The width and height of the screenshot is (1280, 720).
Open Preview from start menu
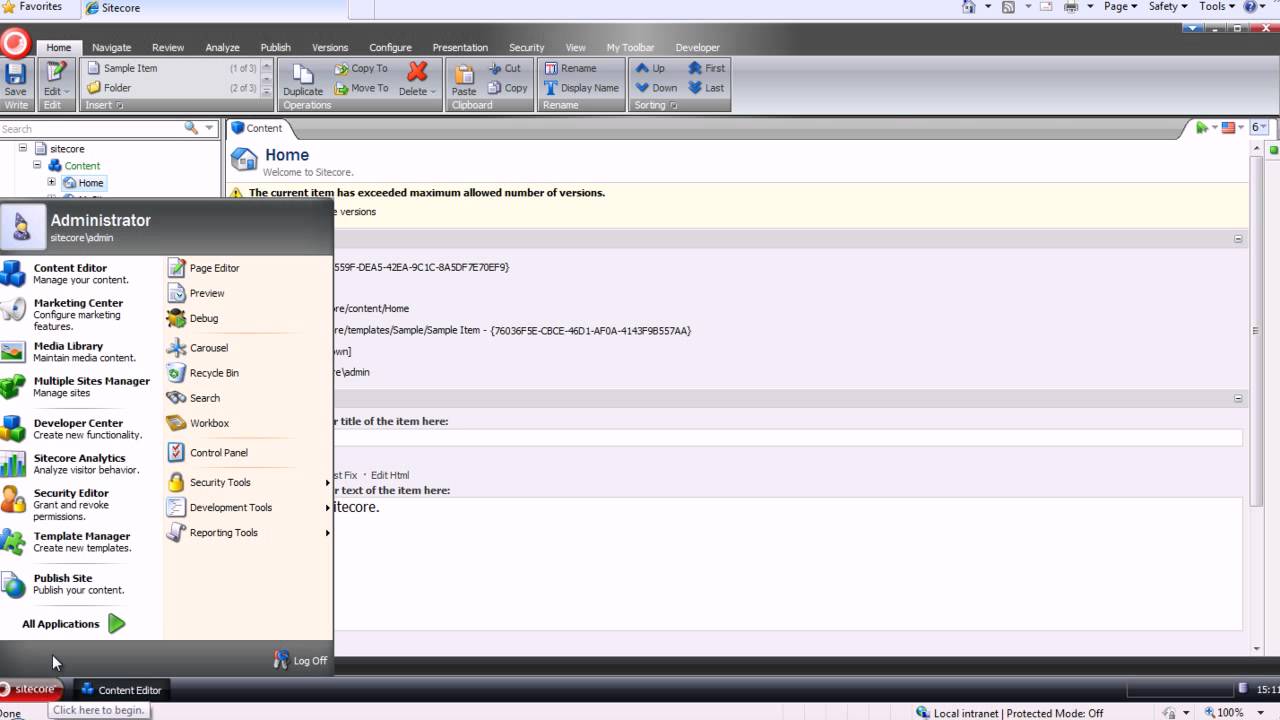click(x=196, y=293)
